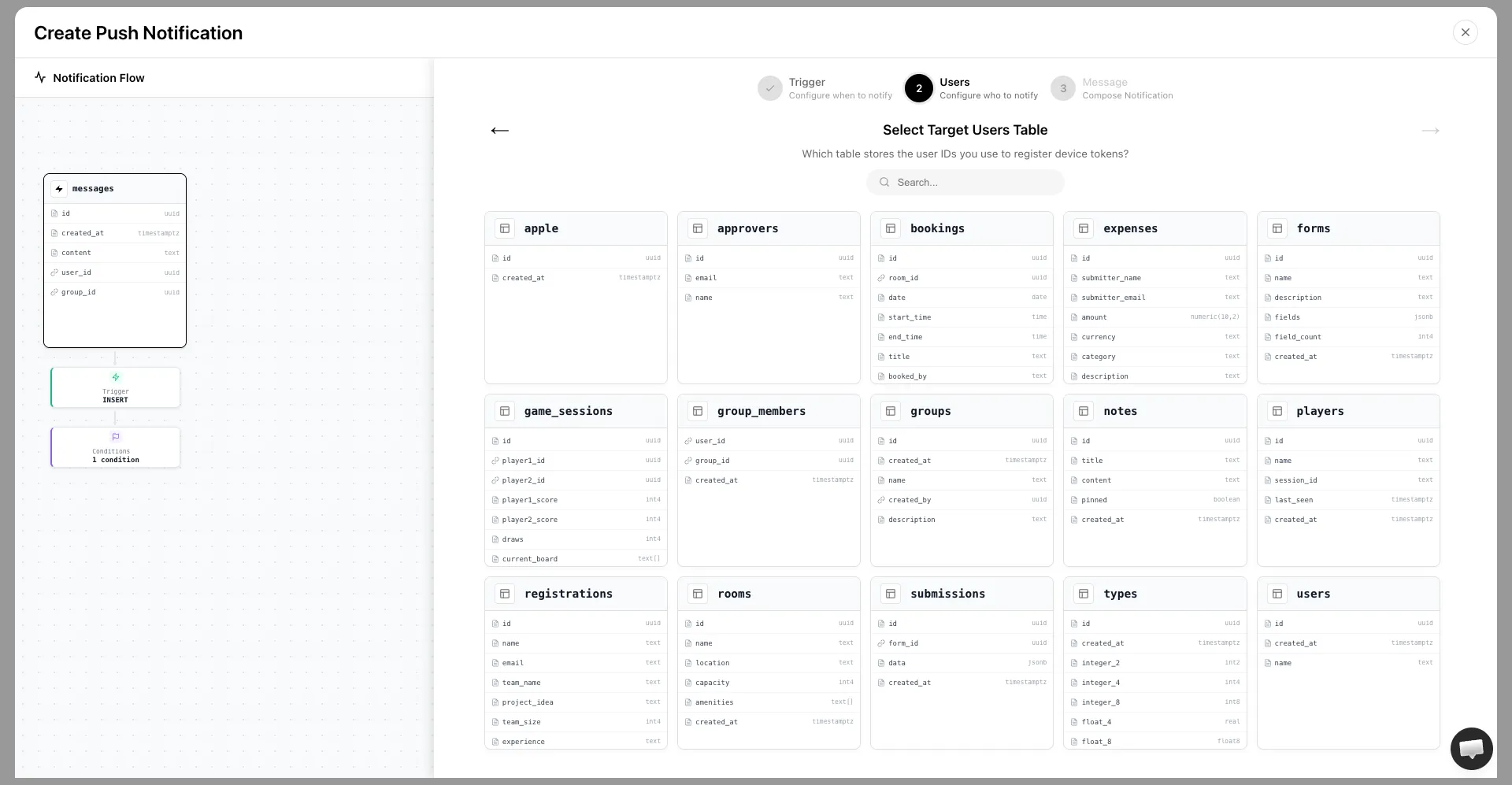Click the Trigger INSERT node icon
The width and height of the screenshot is (1512, 785).
tap(115, 378)
